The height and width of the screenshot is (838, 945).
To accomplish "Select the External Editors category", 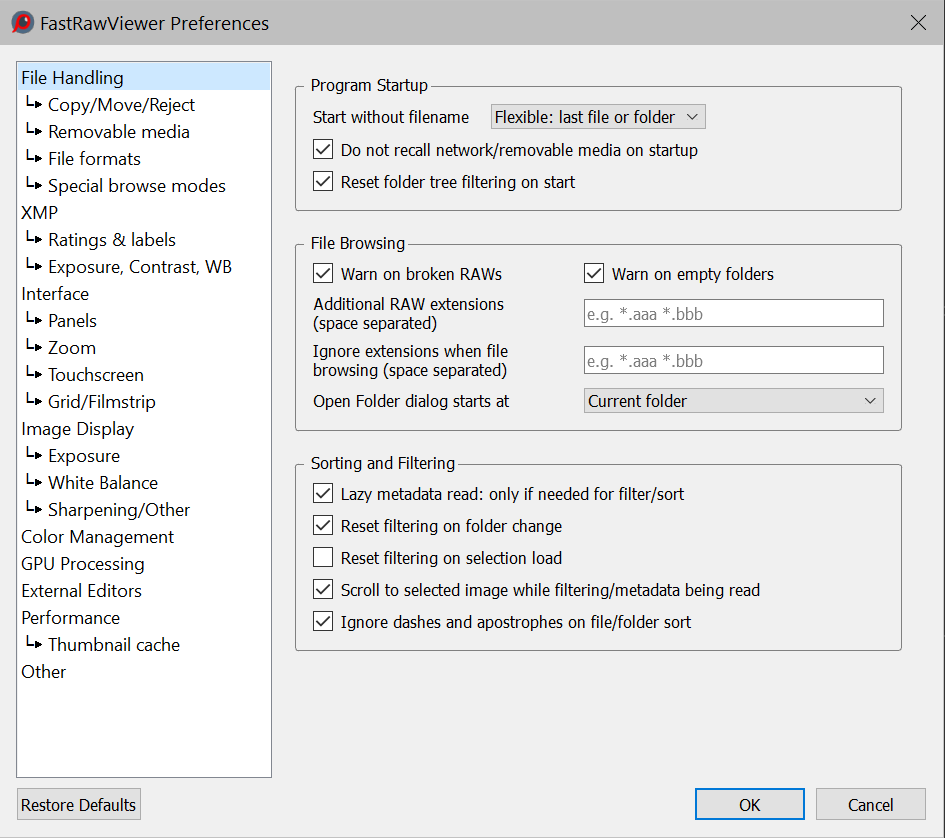I will click(x=82, y=591).
